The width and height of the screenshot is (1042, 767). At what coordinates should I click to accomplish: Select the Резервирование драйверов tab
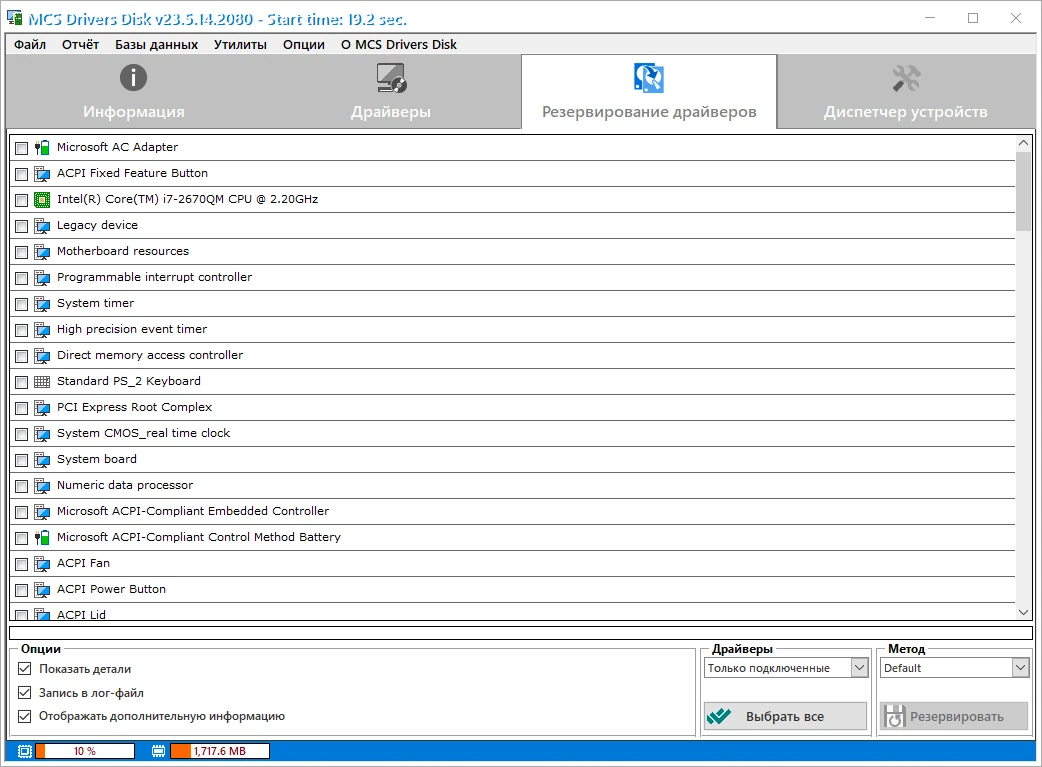click(x=649, y=92)
